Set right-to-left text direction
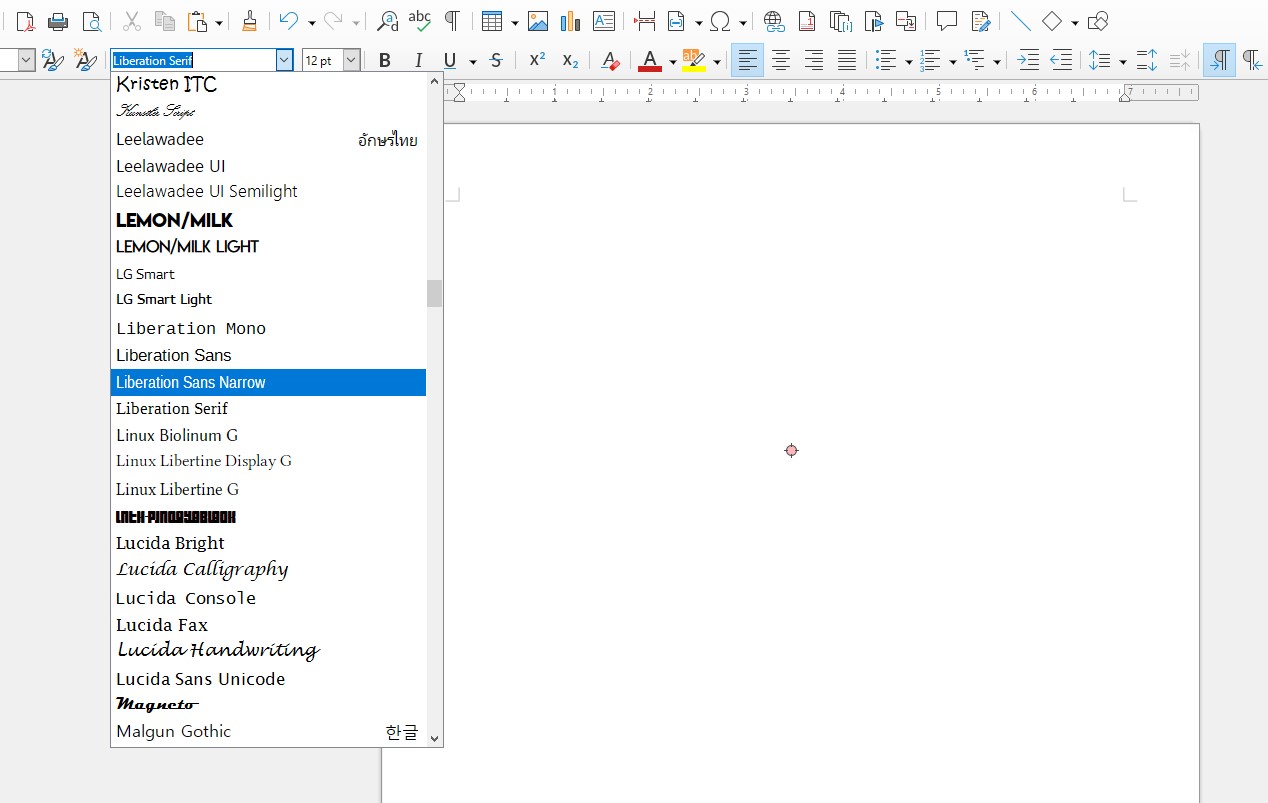This screenshot has width=1268, height=803. pos(1252,61)
